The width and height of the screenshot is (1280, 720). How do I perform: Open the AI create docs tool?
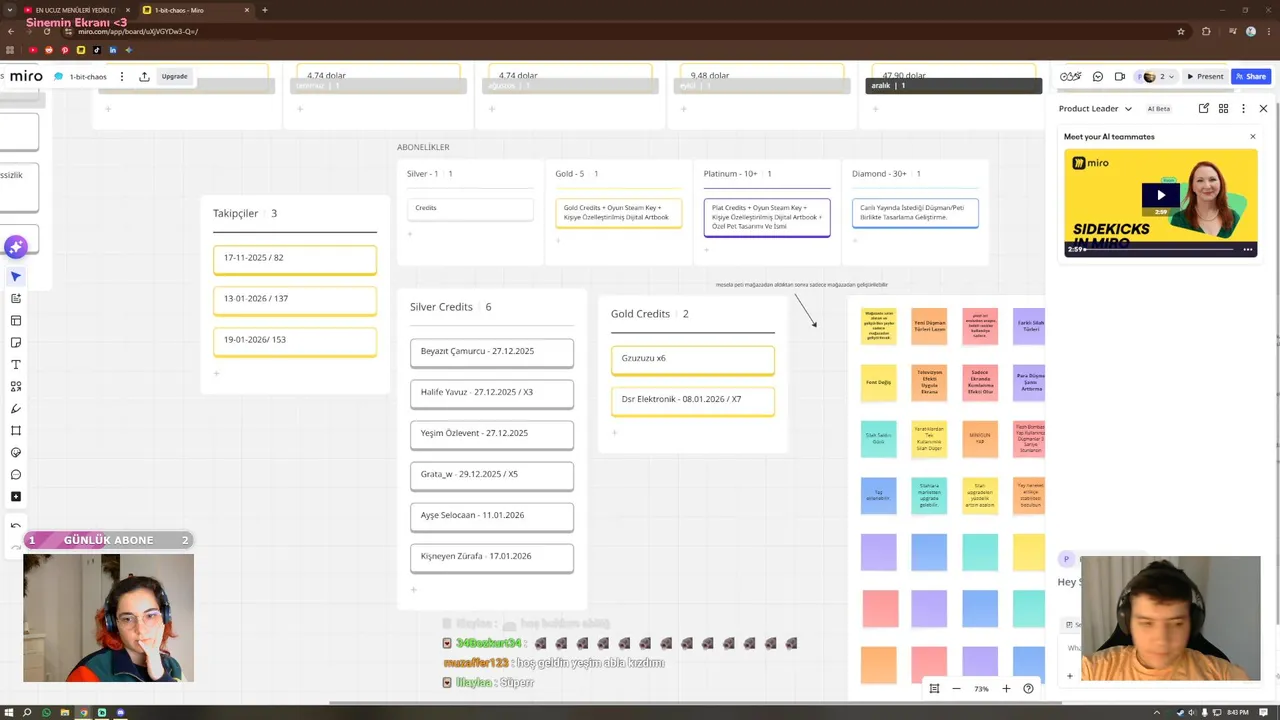coord(16,299)
